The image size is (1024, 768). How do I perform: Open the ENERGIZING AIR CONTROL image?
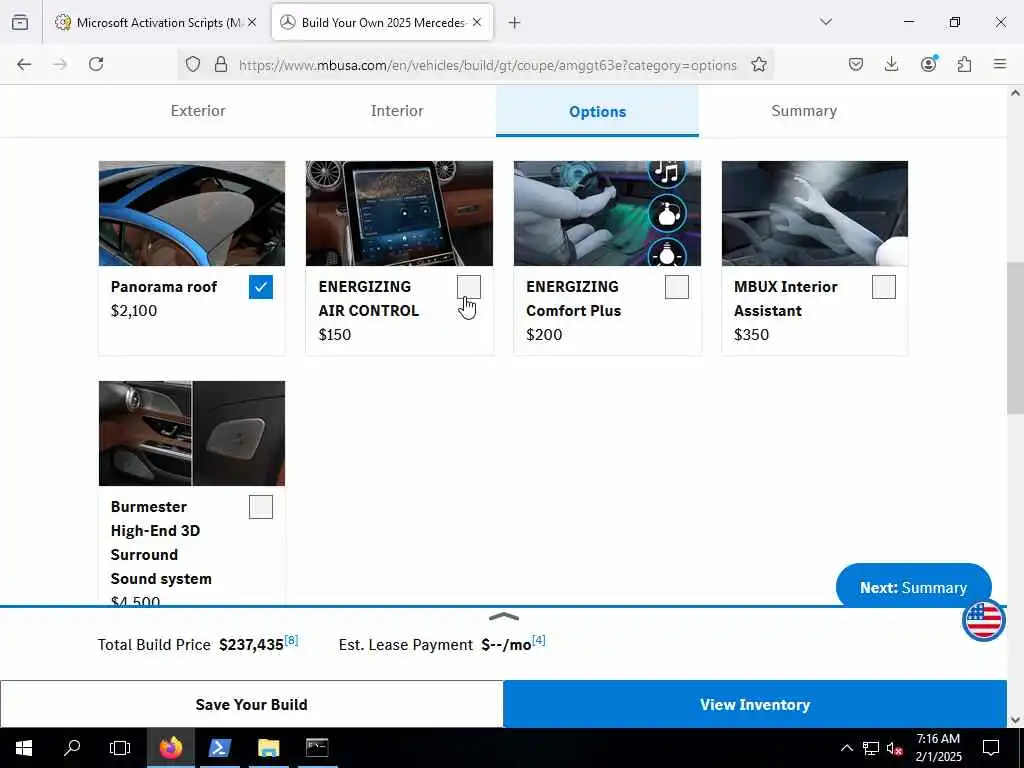400,214
